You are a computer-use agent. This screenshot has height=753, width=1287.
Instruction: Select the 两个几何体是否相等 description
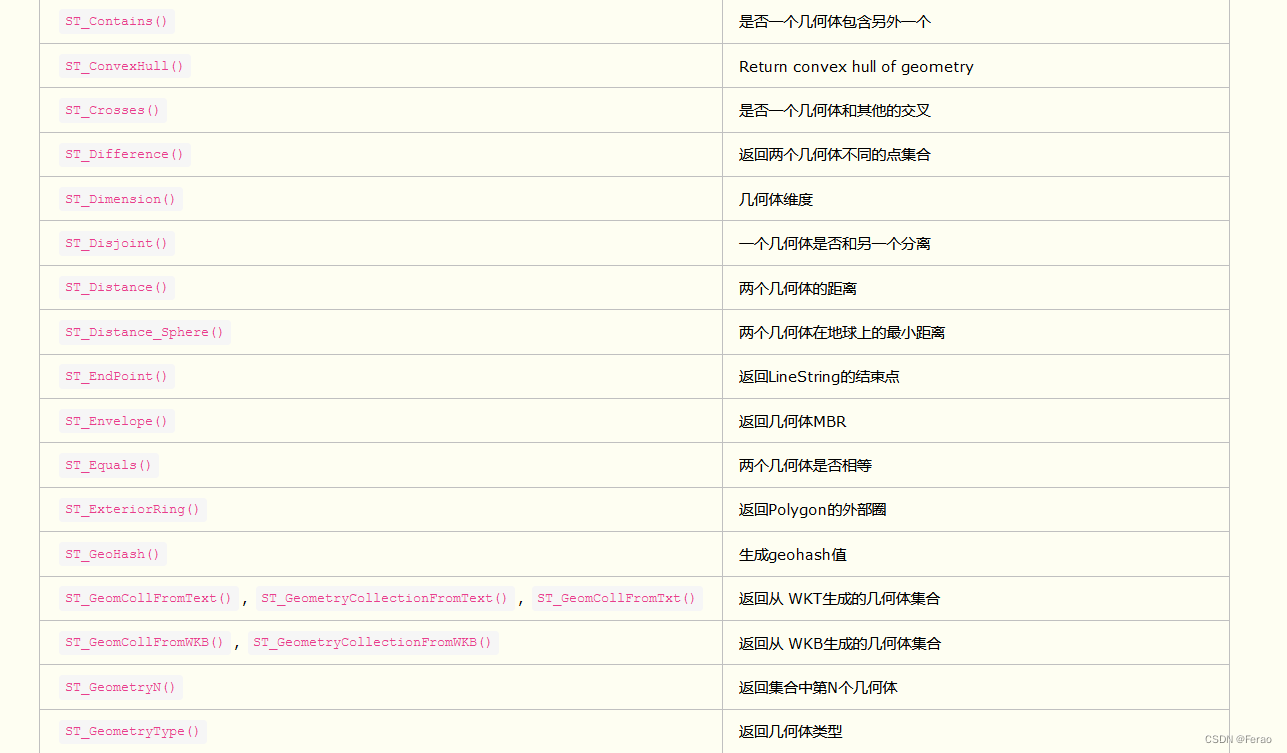805,465
